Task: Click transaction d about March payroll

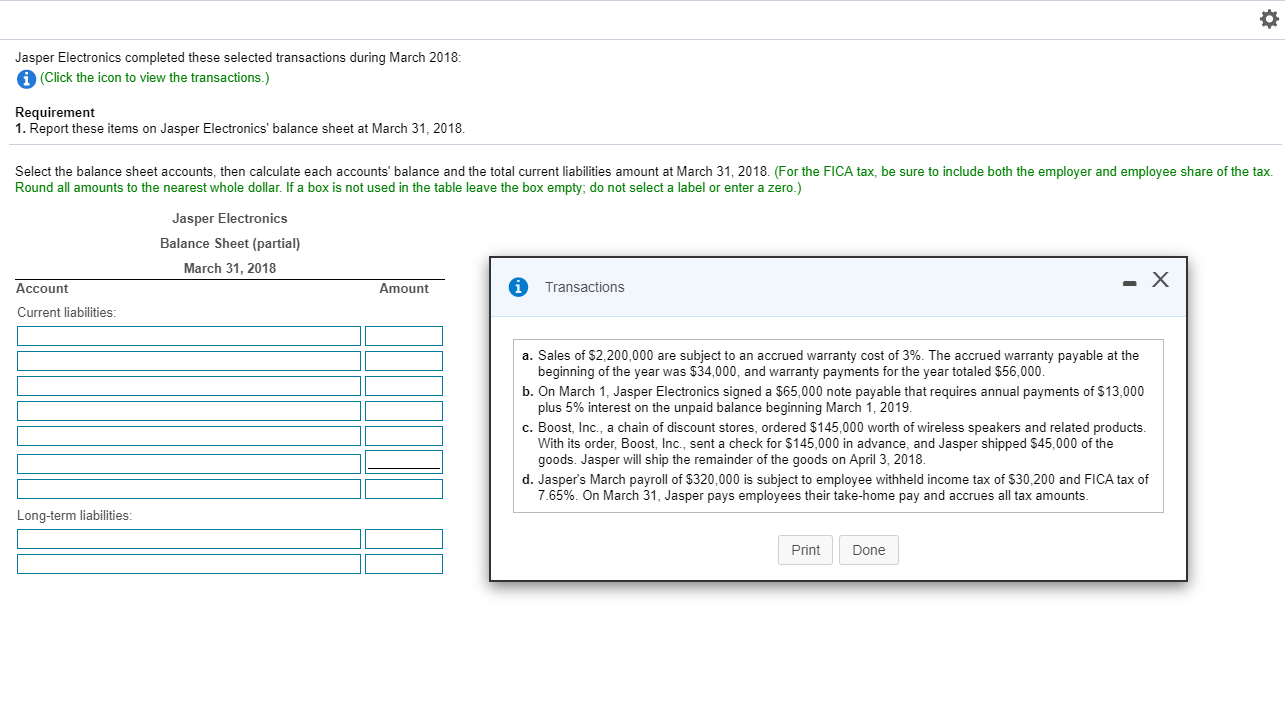Action: (836, 487)
